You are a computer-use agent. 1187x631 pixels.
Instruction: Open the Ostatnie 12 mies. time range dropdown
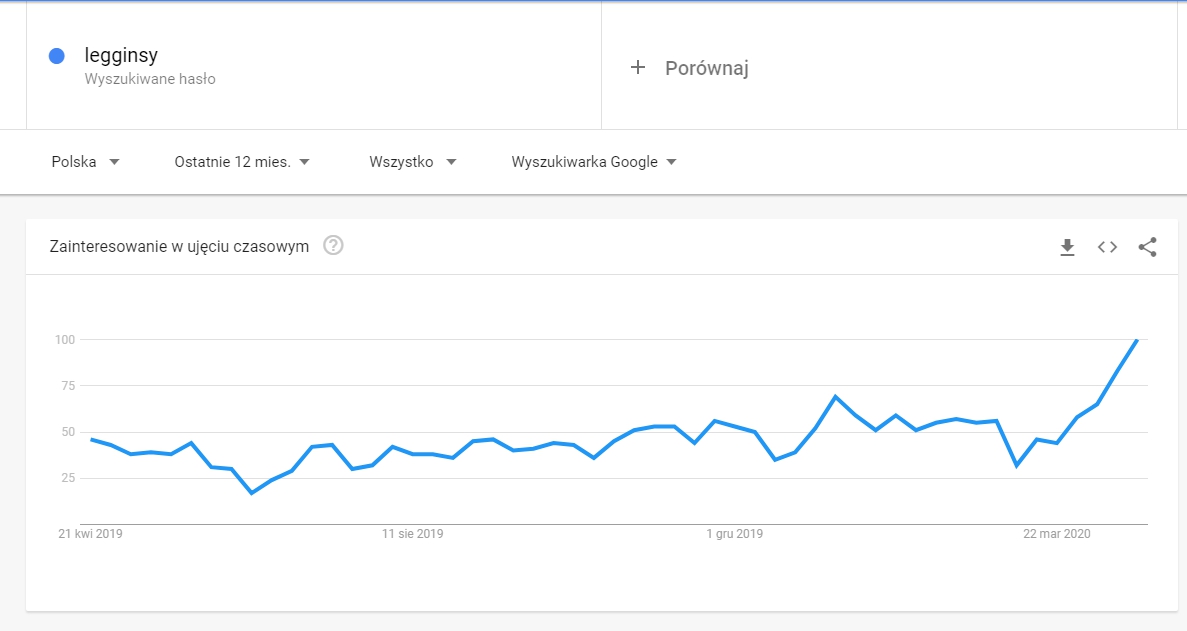242,162
